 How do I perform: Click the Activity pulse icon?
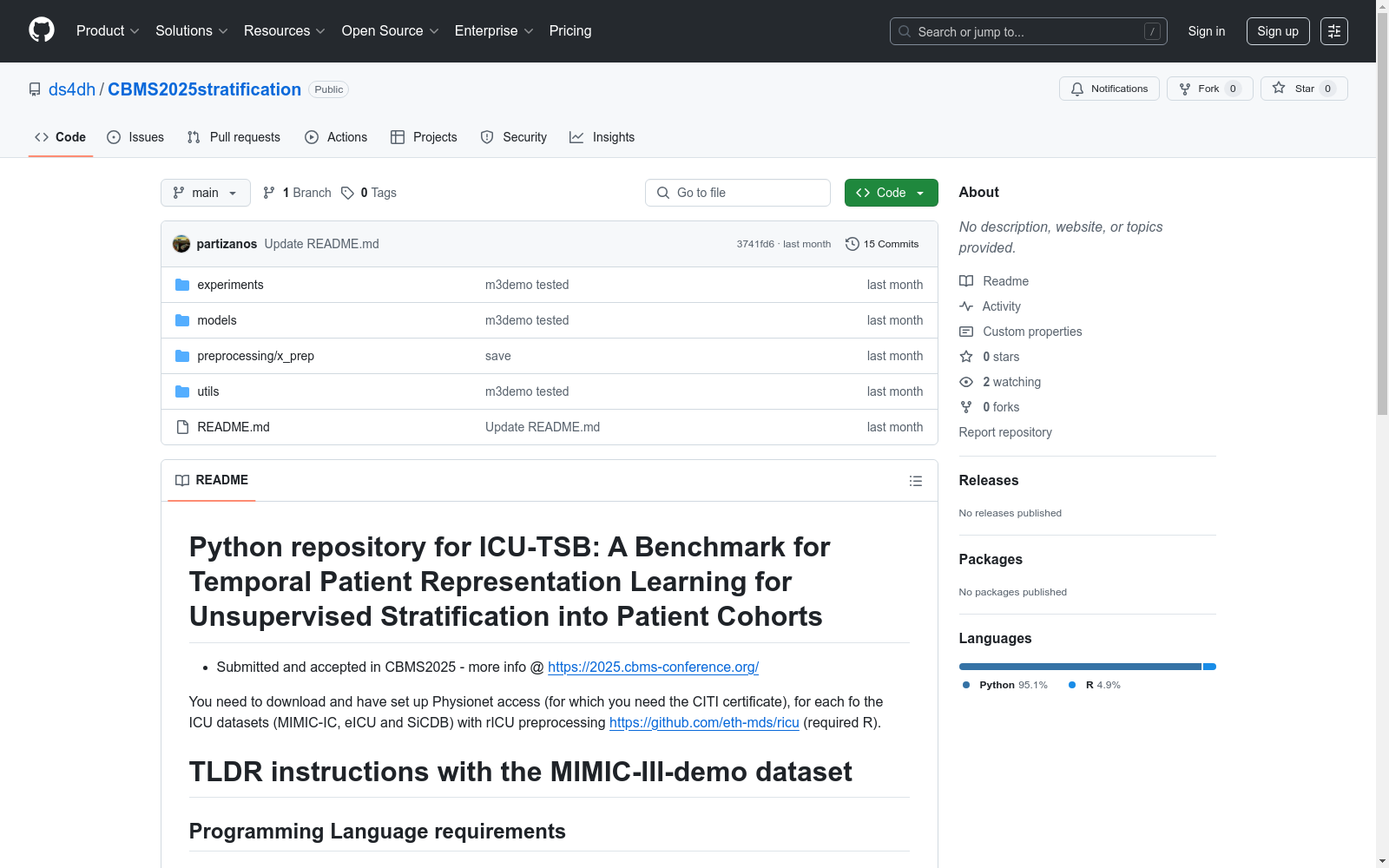[x=966, y=306]
